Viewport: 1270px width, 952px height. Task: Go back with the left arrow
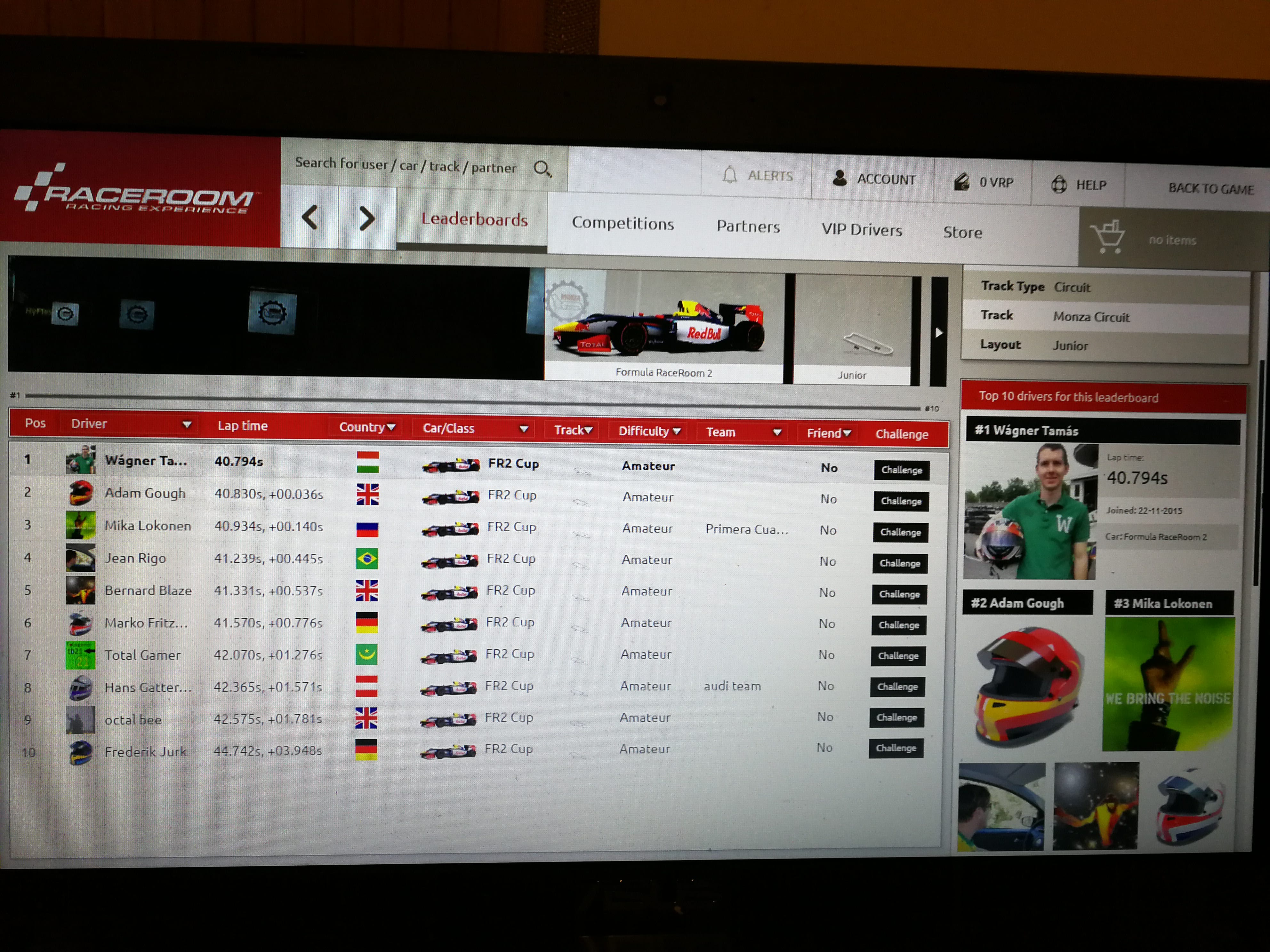(310, 218)
